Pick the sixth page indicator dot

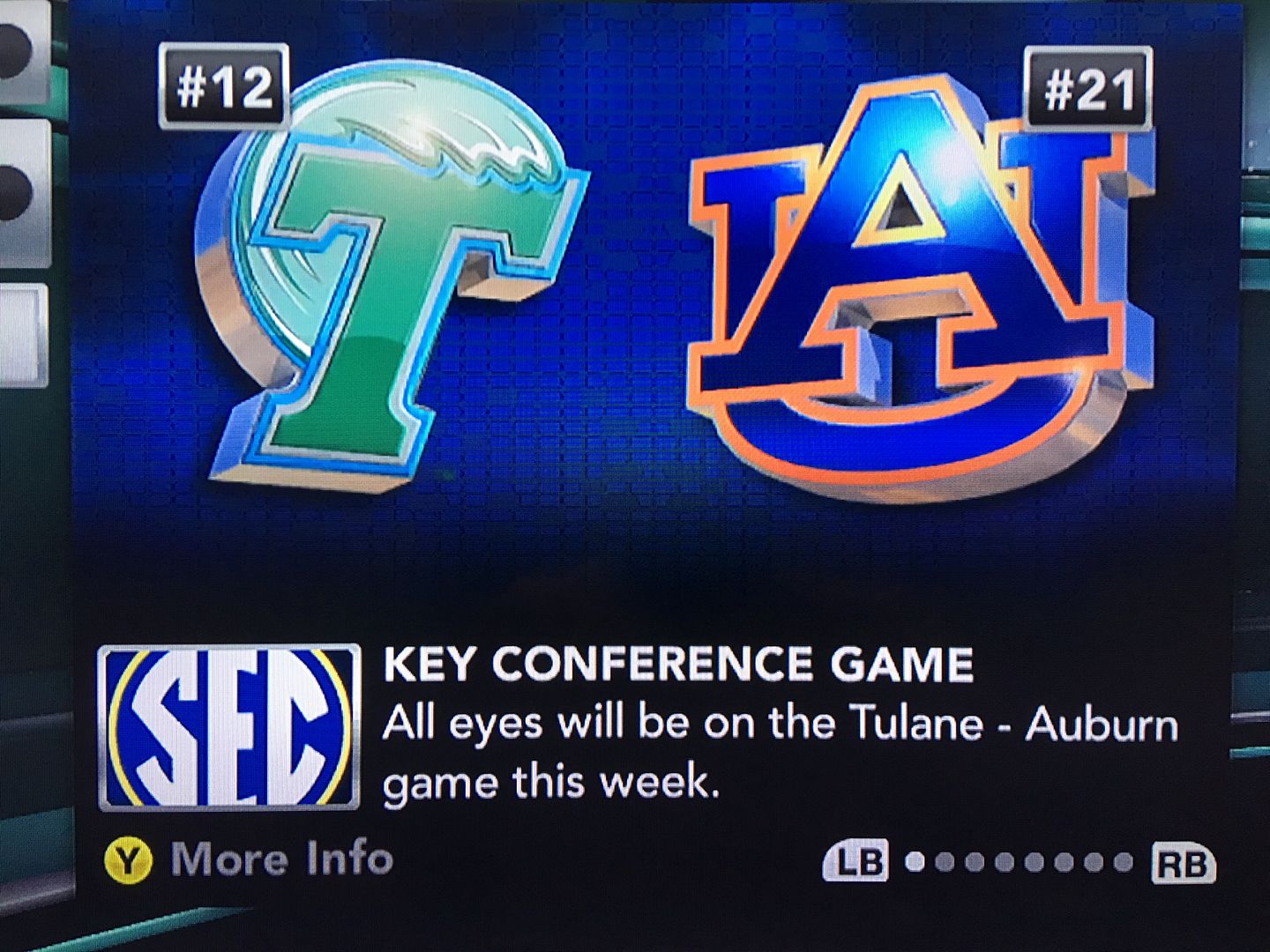[1064, 862]
